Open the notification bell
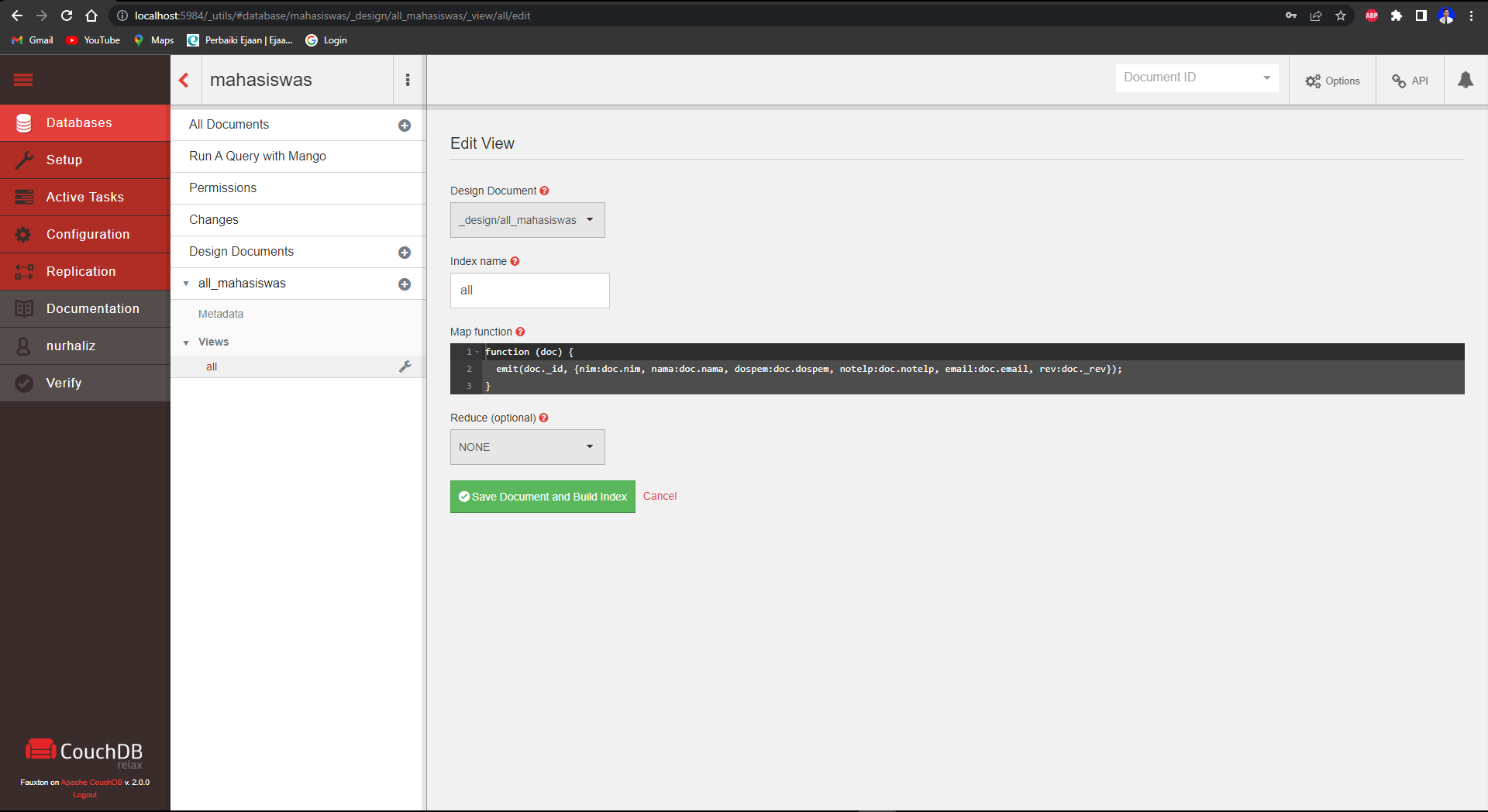 tap(1465, 80)
